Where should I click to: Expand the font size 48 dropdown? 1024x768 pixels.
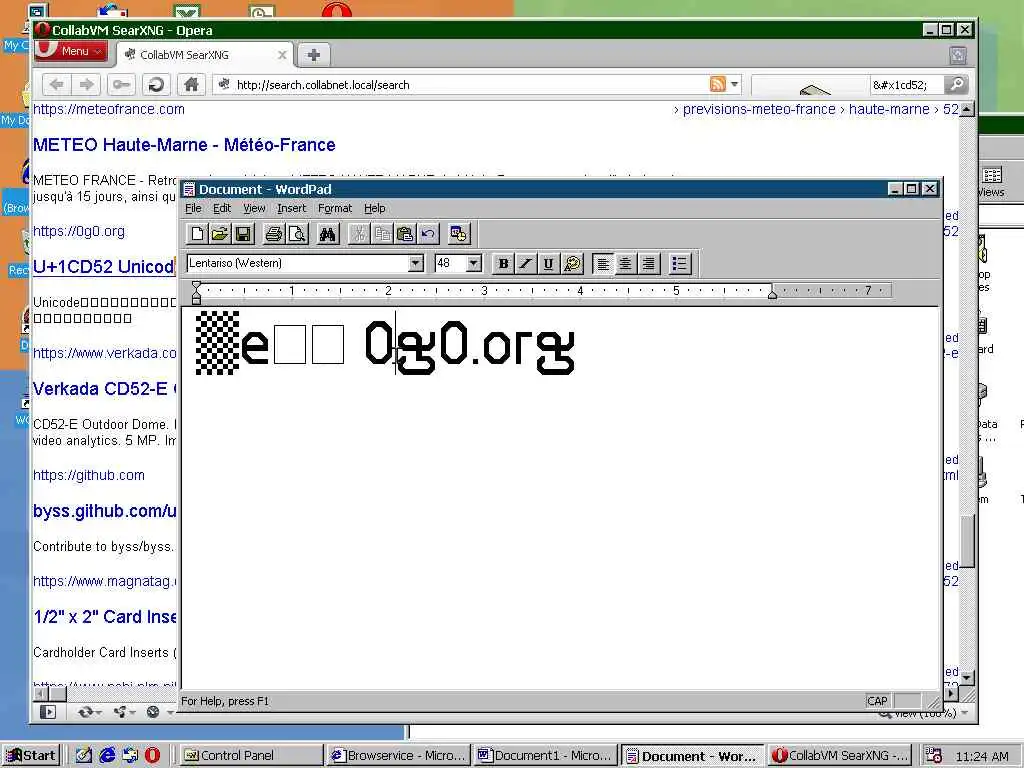pos(474,263)
